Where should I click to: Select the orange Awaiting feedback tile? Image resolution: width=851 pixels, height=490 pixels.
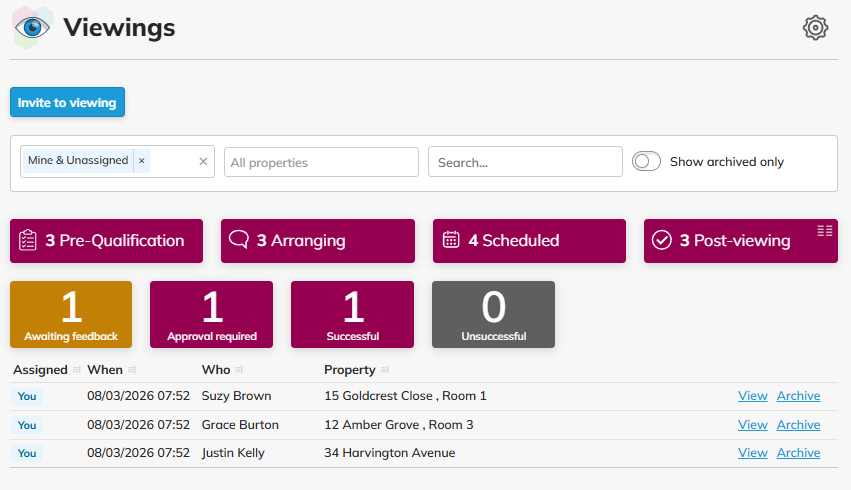[x=71, y=314]
